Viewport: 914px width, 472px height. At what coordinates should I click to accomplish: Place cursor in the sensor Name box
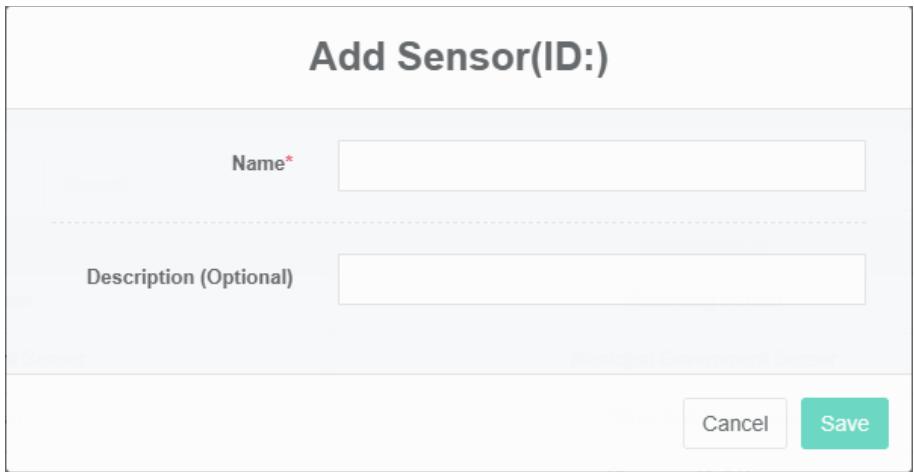601,165
